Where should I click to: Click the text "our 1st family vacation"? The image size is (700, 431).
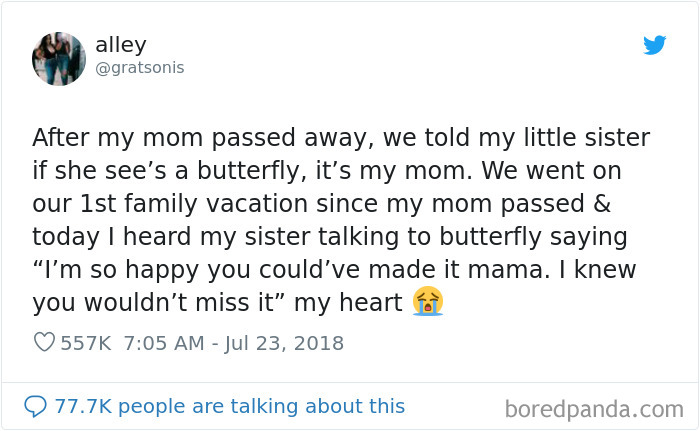pos(170,204)
